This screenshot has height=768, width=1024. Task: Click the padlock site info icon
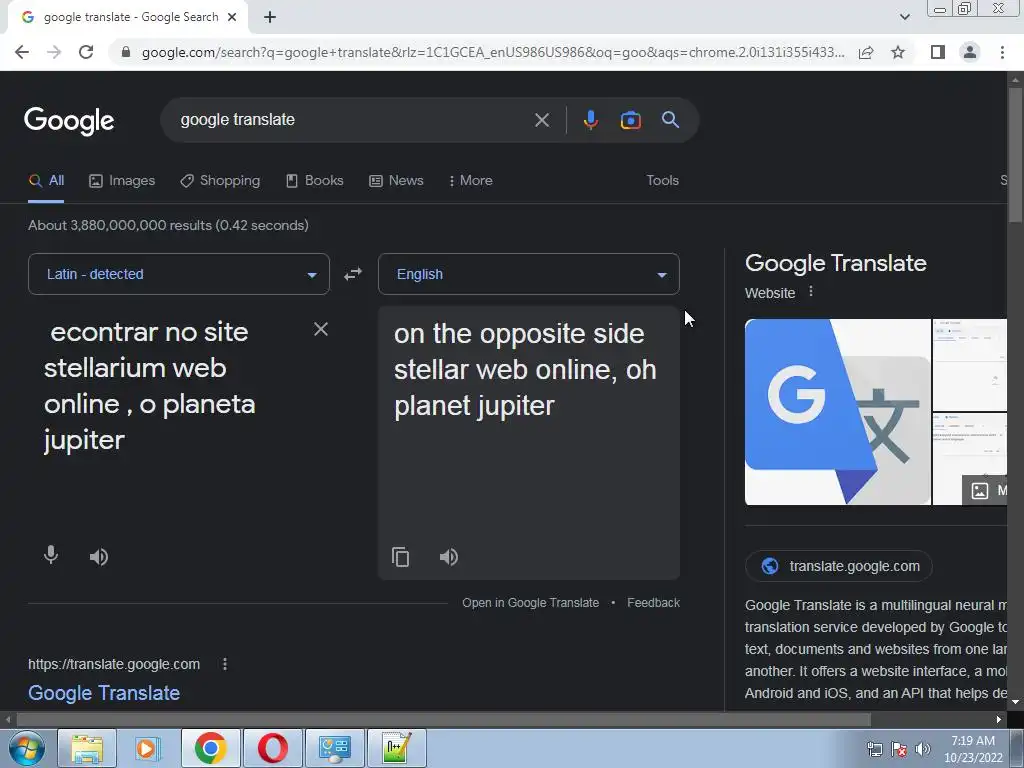pyautogui.click(x=126, y=52)
